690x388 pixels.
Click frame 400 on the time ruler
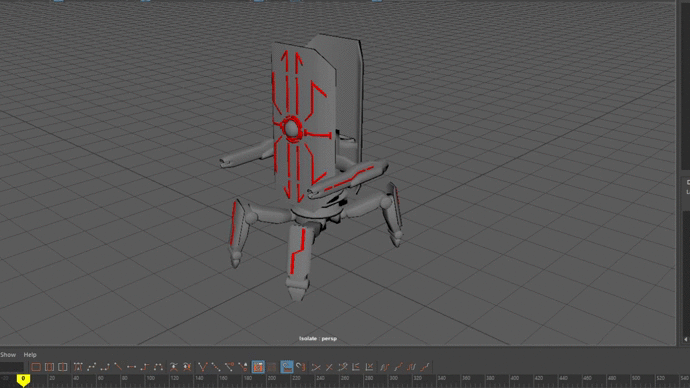[x=514, y=378]
